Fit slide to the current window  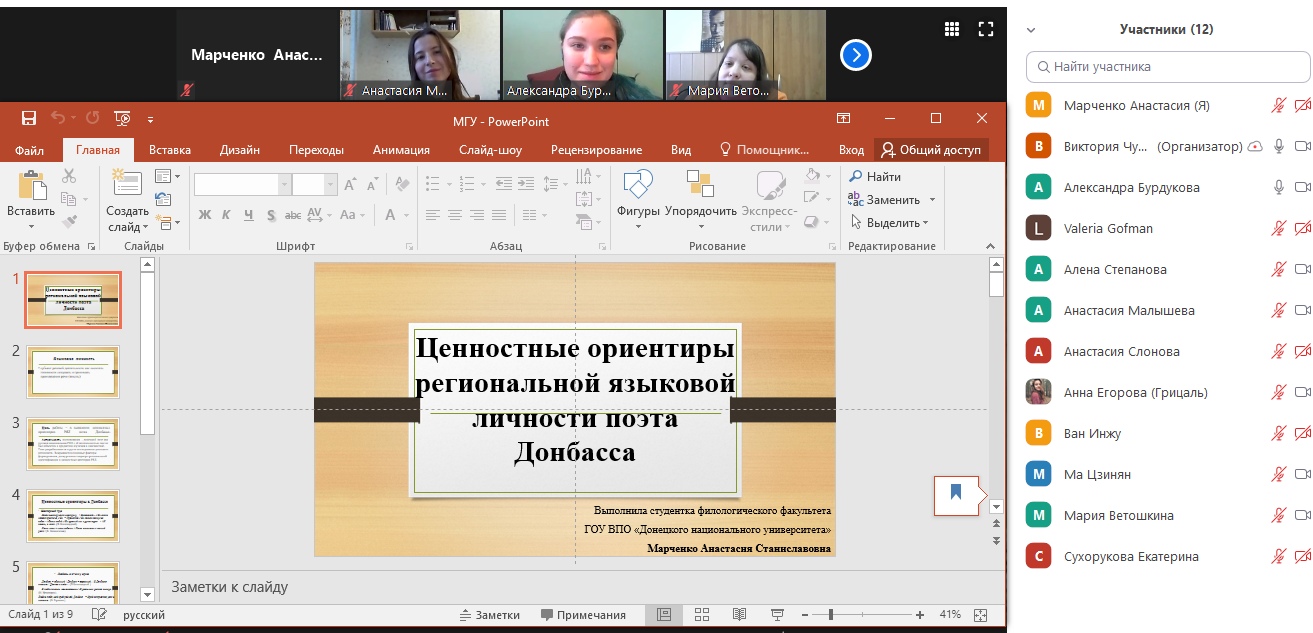(x=980, y=615)
